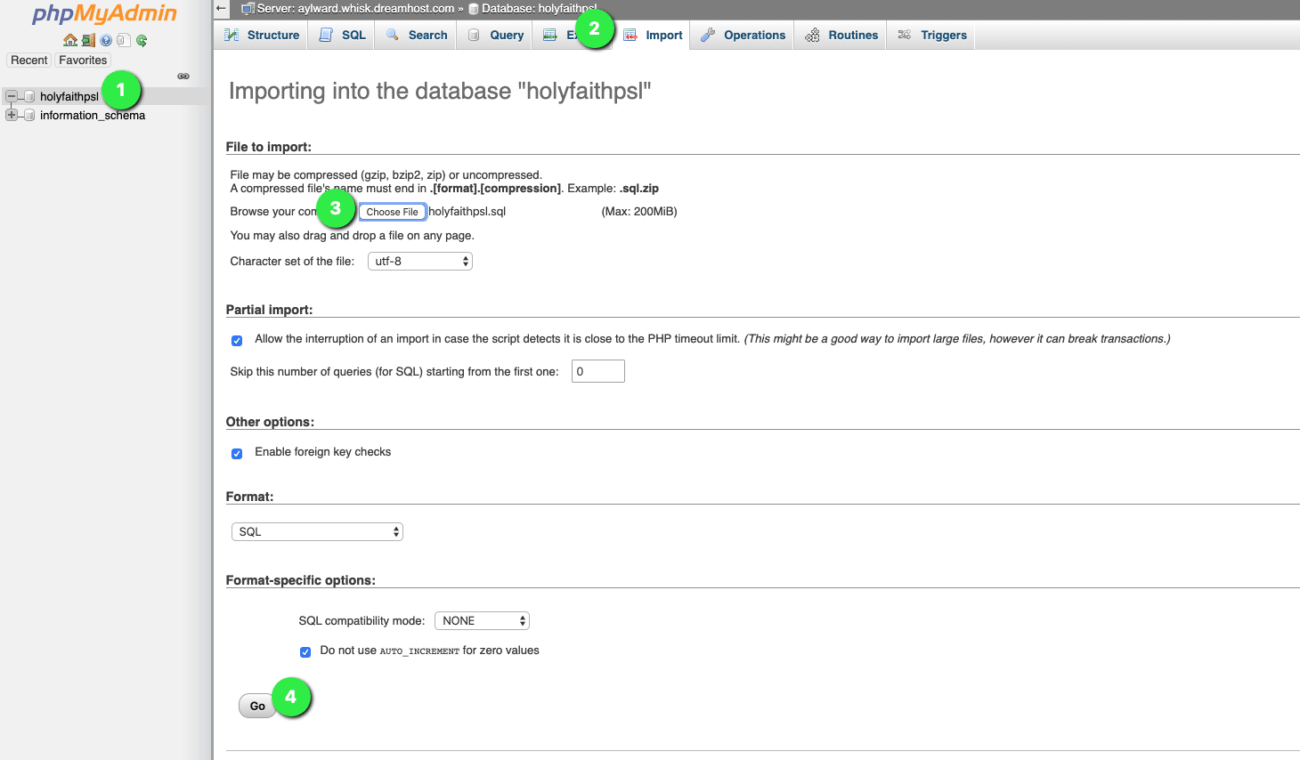Disable the PHP timeout interruption checkbox
1300x760 pixels.
(x=237, y=340)
